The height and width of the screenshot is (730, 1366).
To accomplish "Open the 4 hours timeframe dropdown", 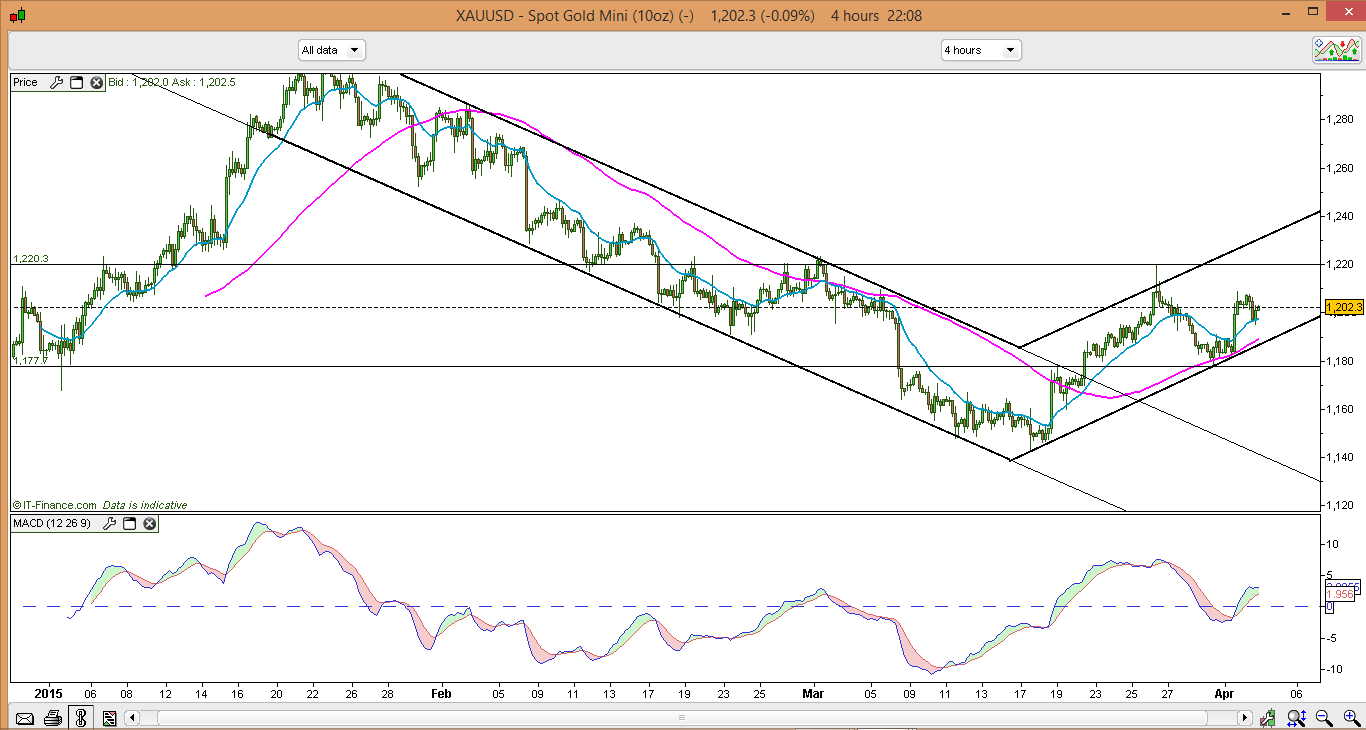I will pyautogui.click(x=980, y=50).
